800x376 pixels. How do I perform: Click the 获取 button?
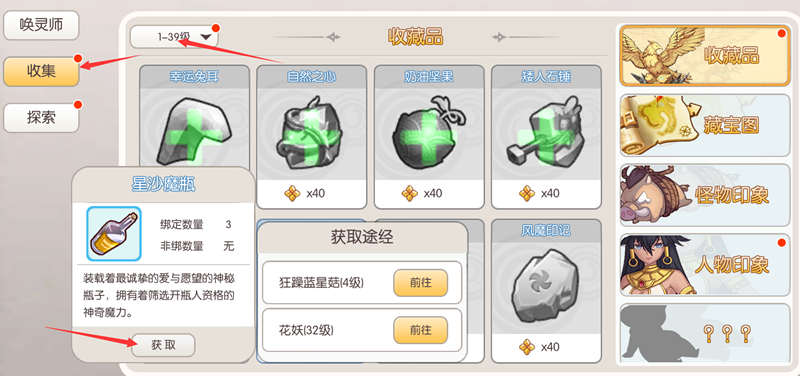(163, 345)
